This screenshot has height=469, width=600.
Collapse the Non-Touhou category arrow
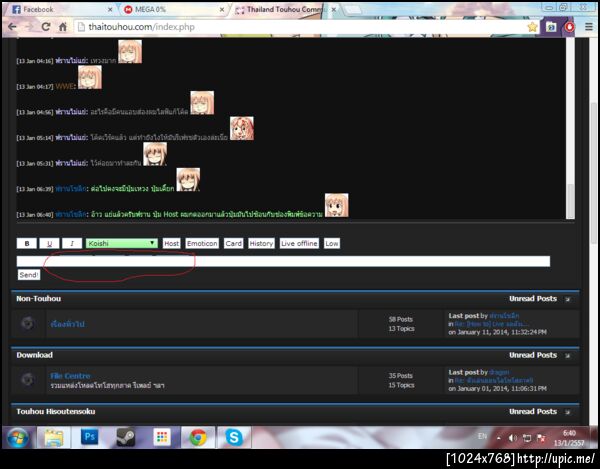tap(568, 299)
